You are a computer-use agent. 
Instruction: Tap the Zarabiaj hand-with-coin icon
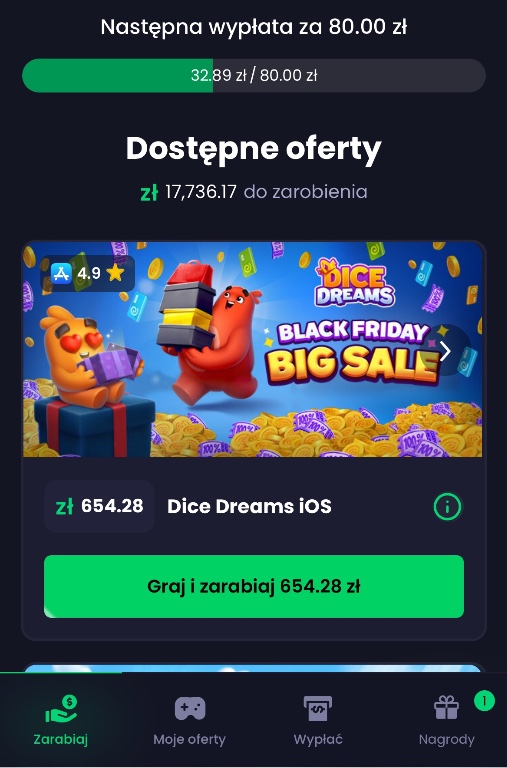click(61, 709)
